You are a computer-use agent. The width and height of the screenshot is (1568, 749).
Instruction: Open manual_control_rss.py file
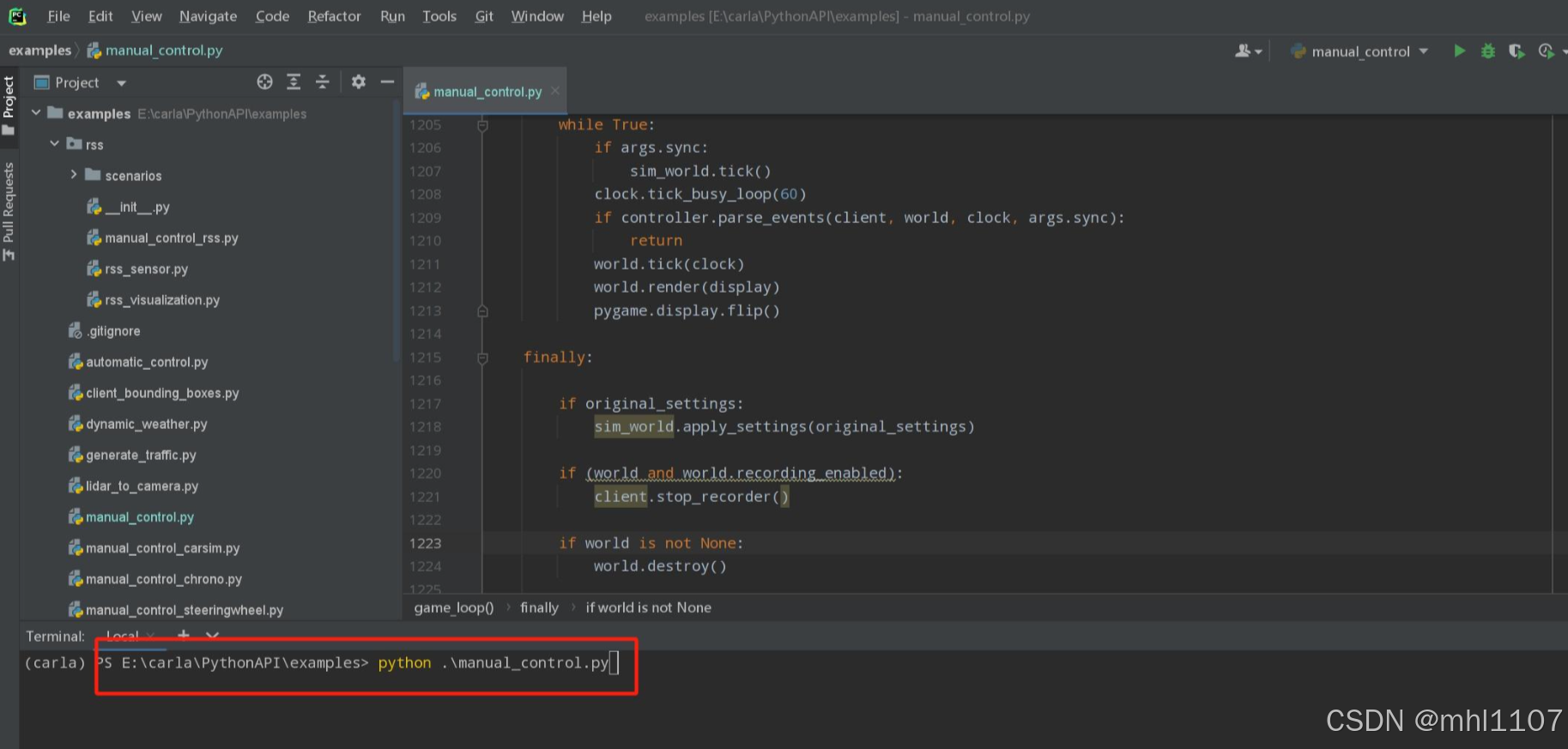click(x=162, y=238)
